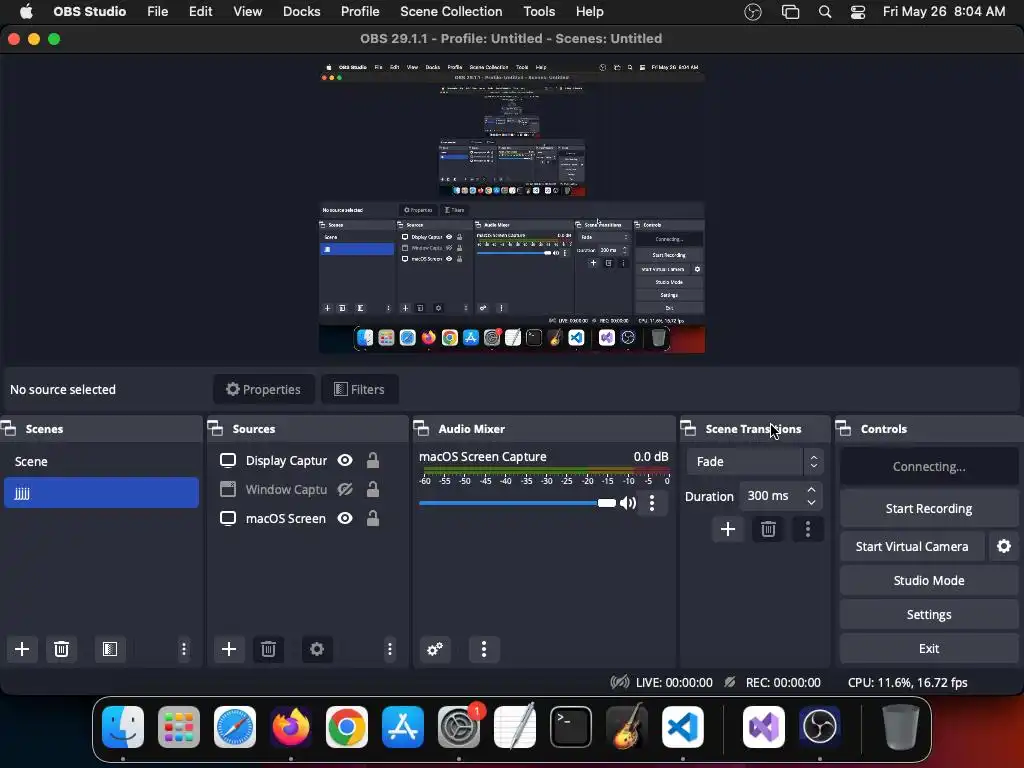Click the OBS preview canvas

(x=512, y=208)
